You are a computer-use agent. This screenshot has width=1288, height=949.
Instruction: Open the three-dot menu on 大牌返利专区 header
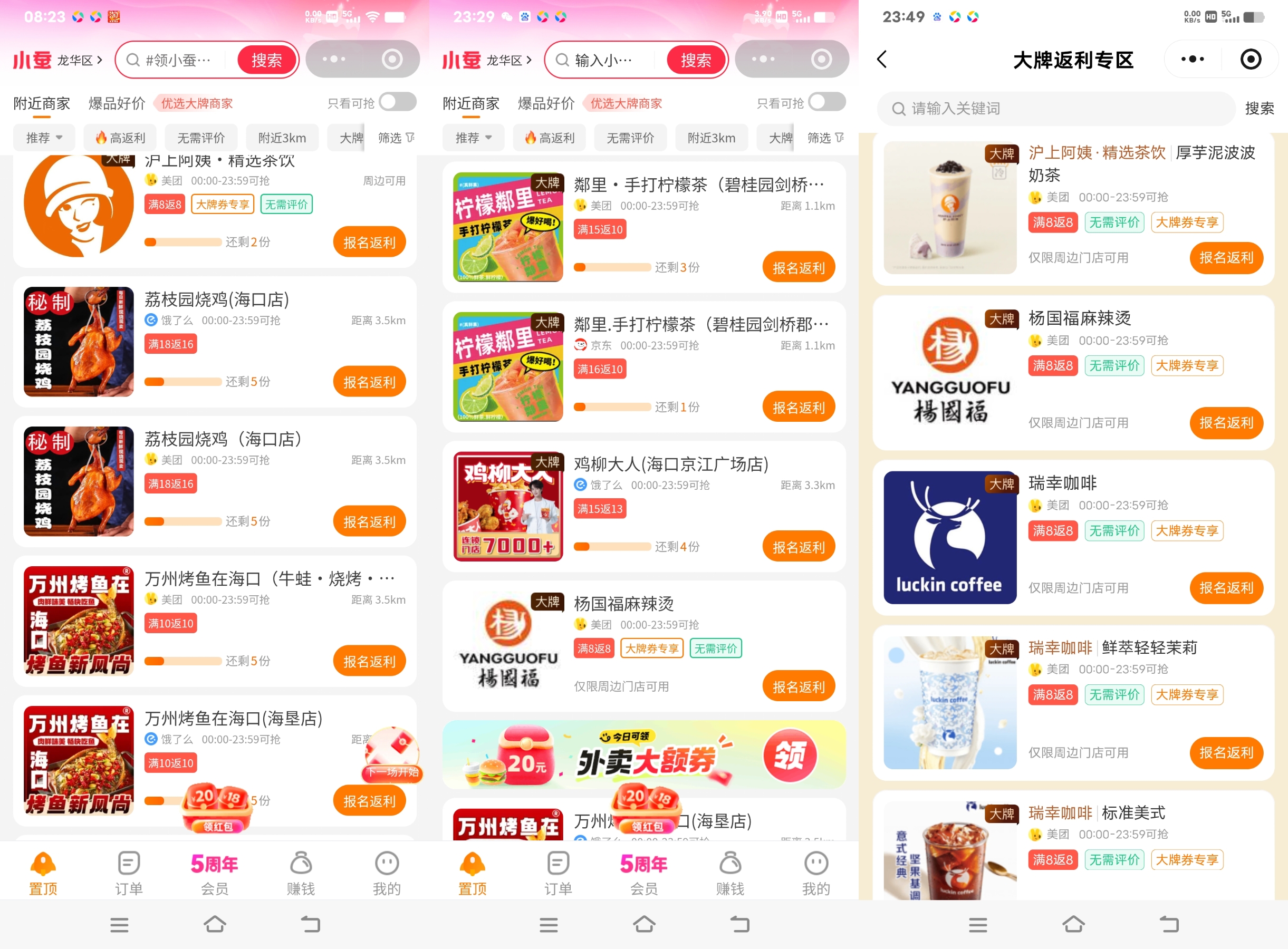(x=1192, y=59)
